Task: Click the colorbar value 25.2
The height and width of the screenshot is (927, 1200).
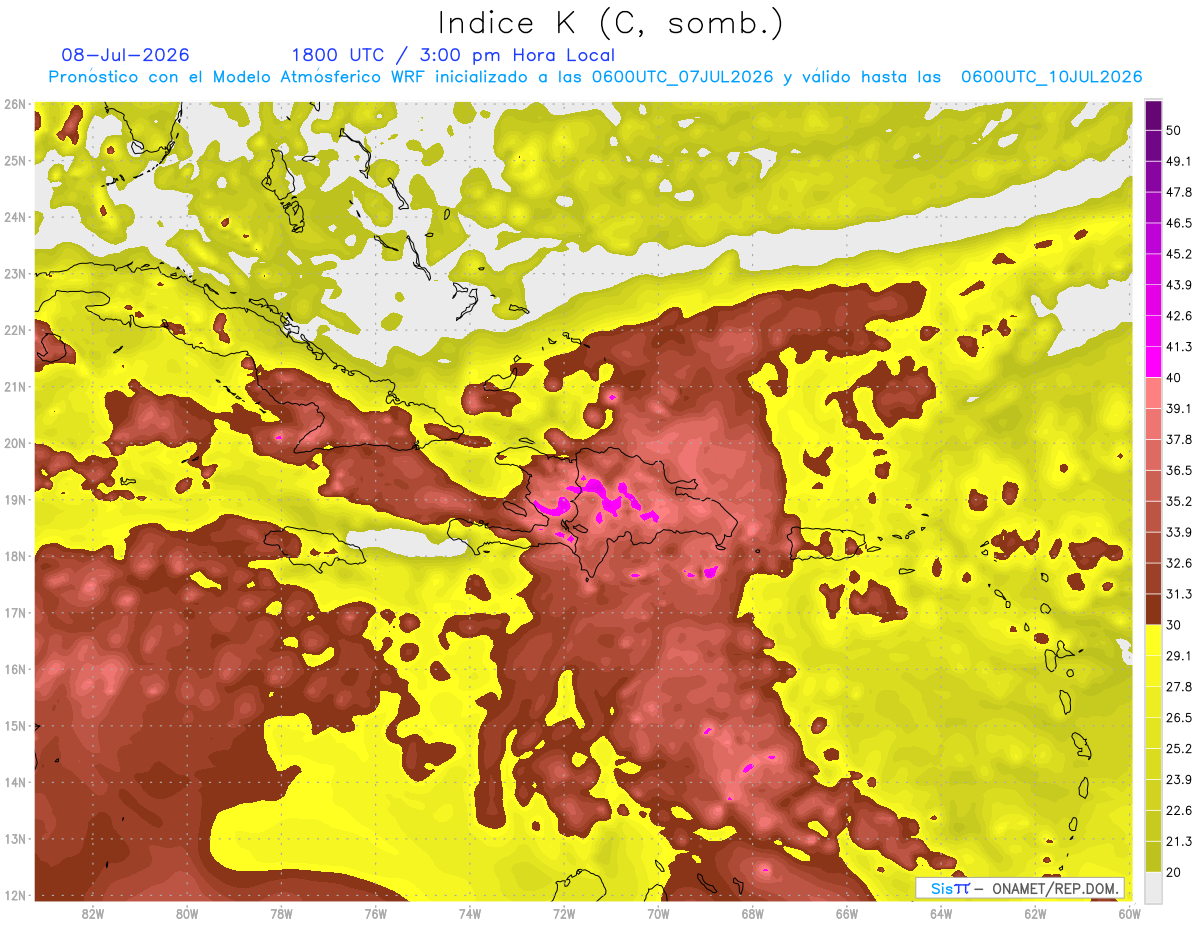Action: coord(1179,749)
